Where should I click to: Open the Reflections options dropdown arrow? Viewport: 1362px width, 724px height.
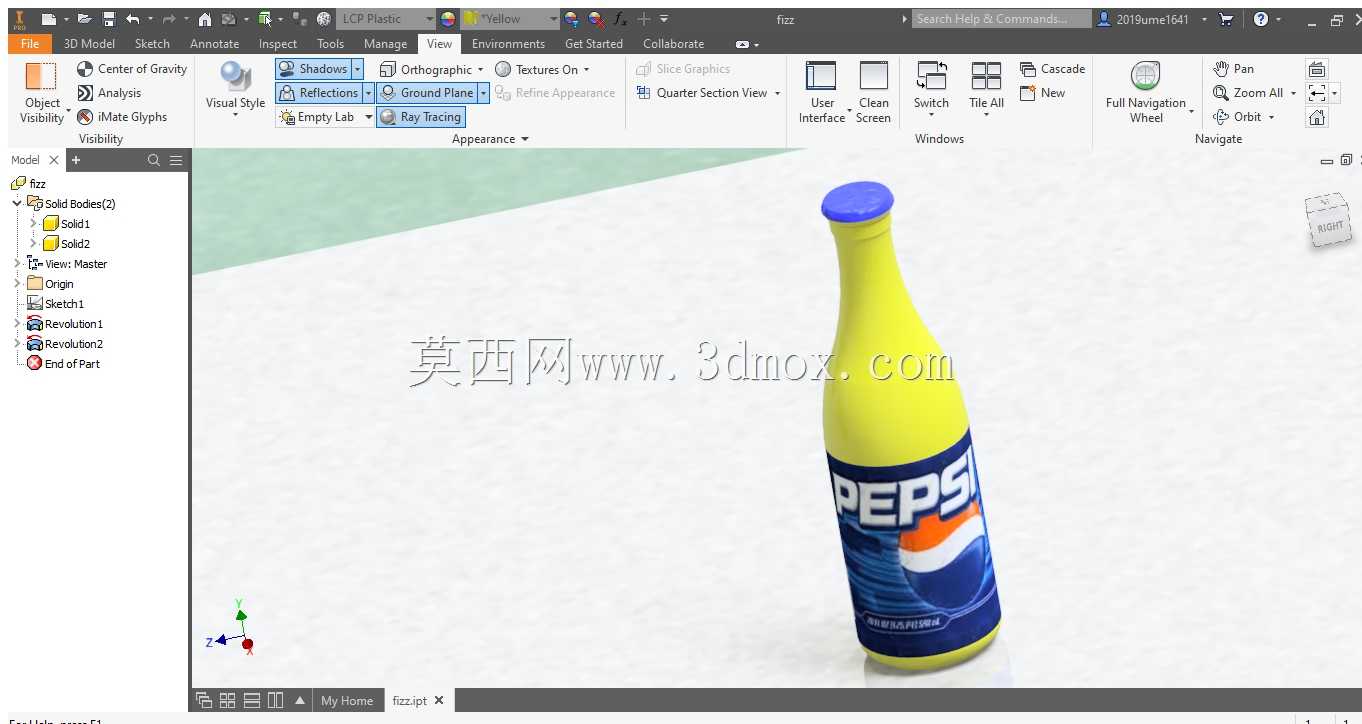pos(367,93)
